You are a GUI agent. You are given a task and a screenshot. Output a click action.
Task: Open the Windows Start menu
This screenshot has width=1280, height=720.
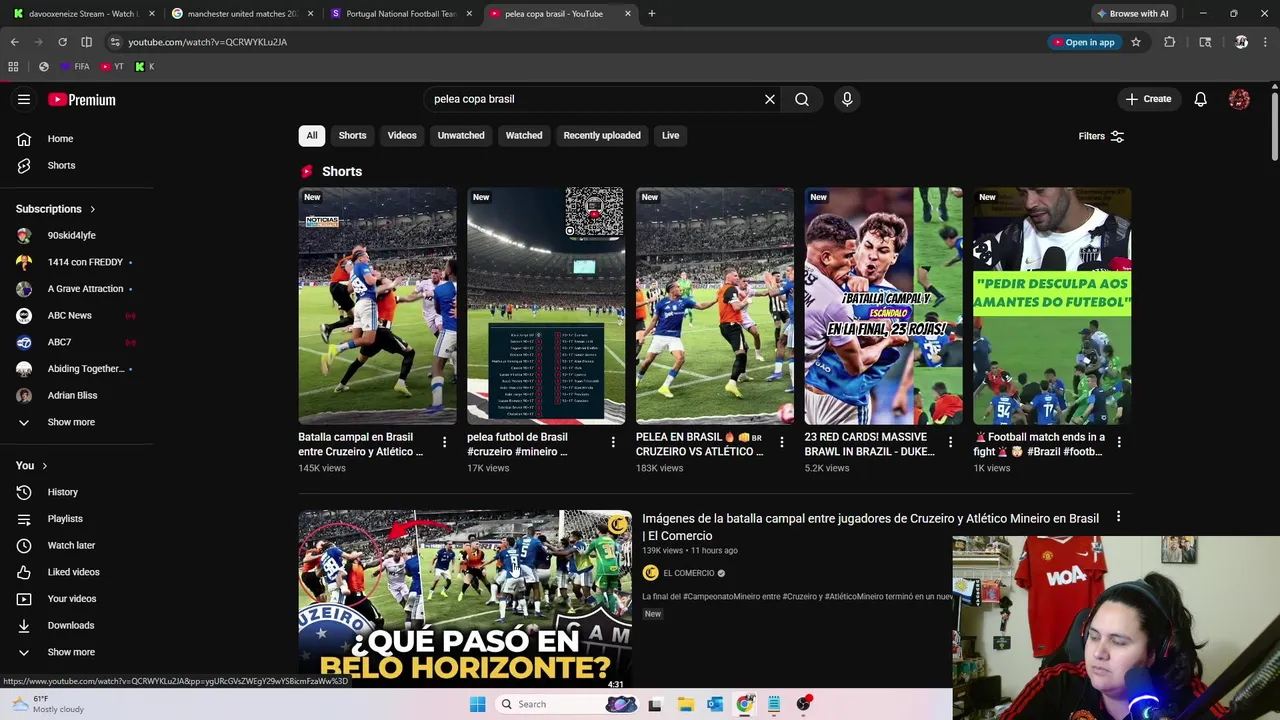click(x=477, y=704)
